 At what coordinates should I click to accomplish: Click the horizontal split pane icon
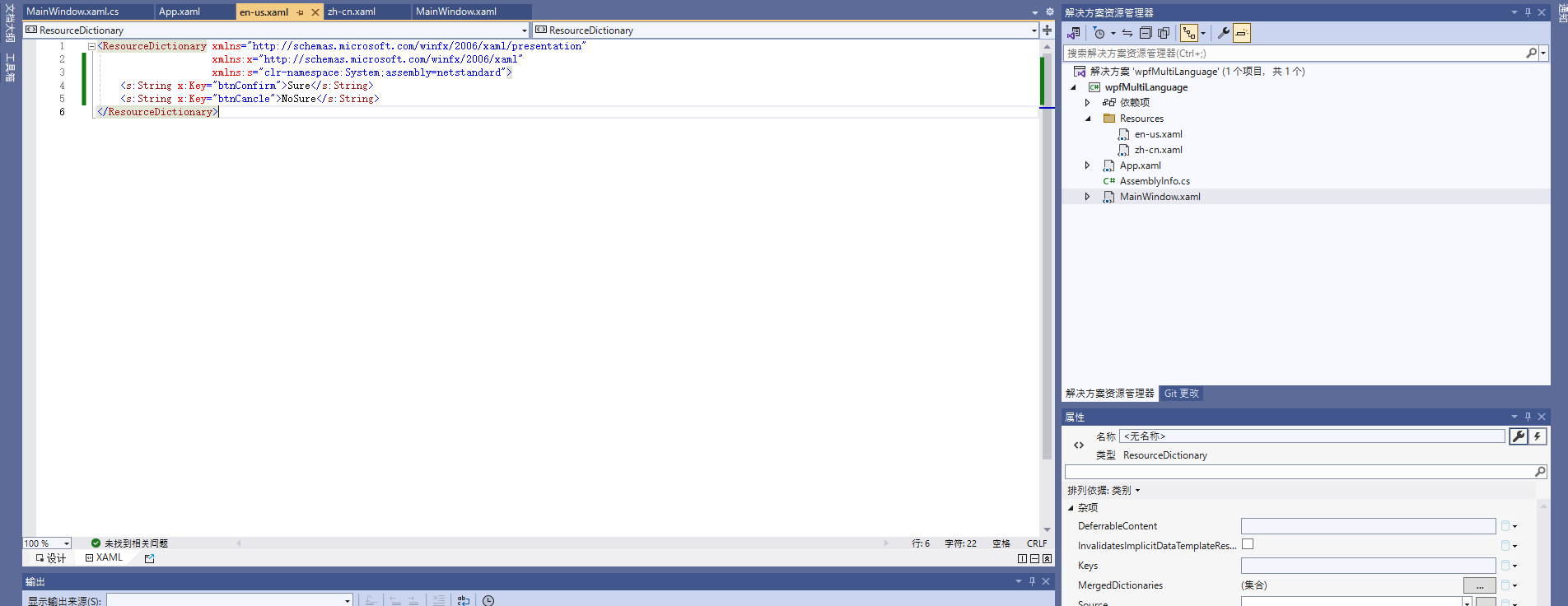tap(1034, 558)
